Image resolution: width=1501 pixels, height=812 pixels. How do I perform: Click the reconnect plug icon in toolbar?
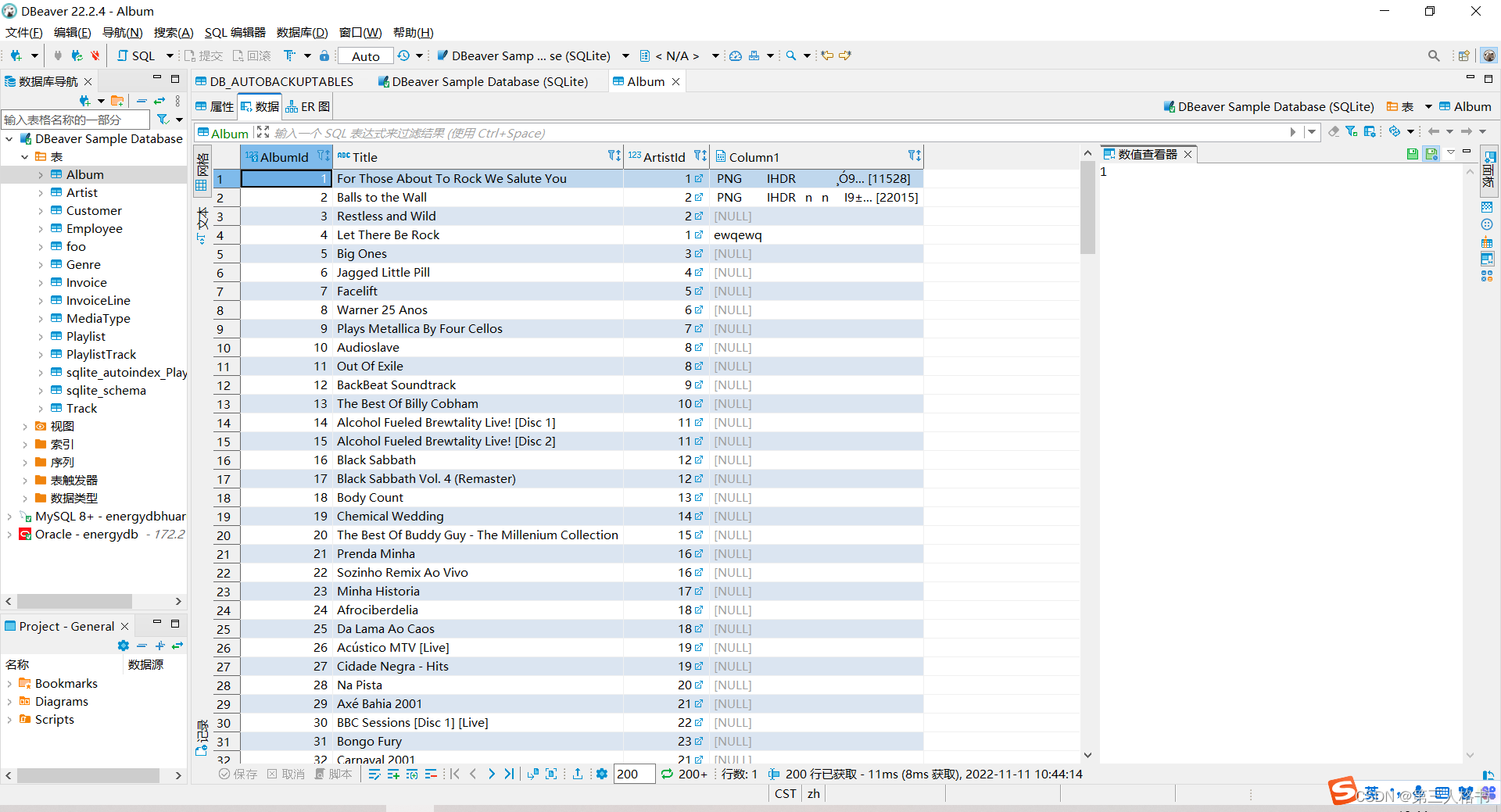(x=76, y=55)
